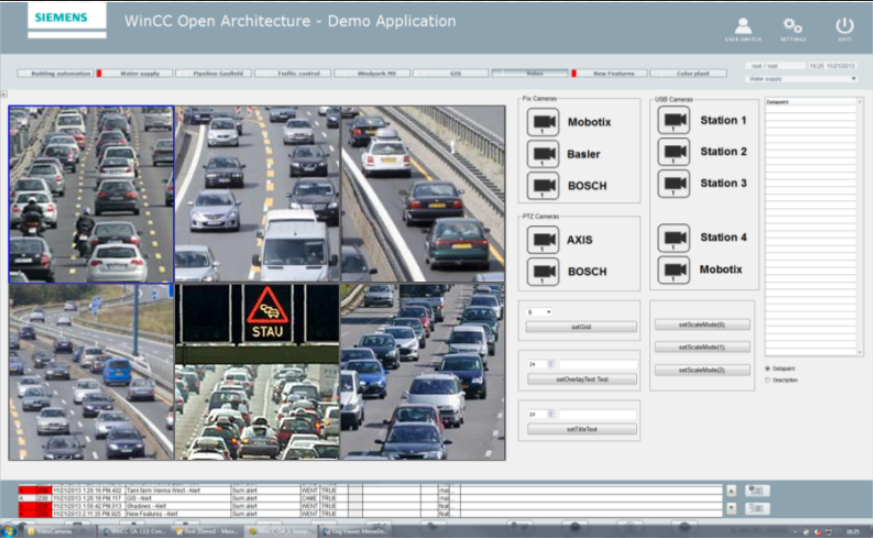873x538 pixels.
Task: Select the Datapoint radio button
Action: point(768,369)
